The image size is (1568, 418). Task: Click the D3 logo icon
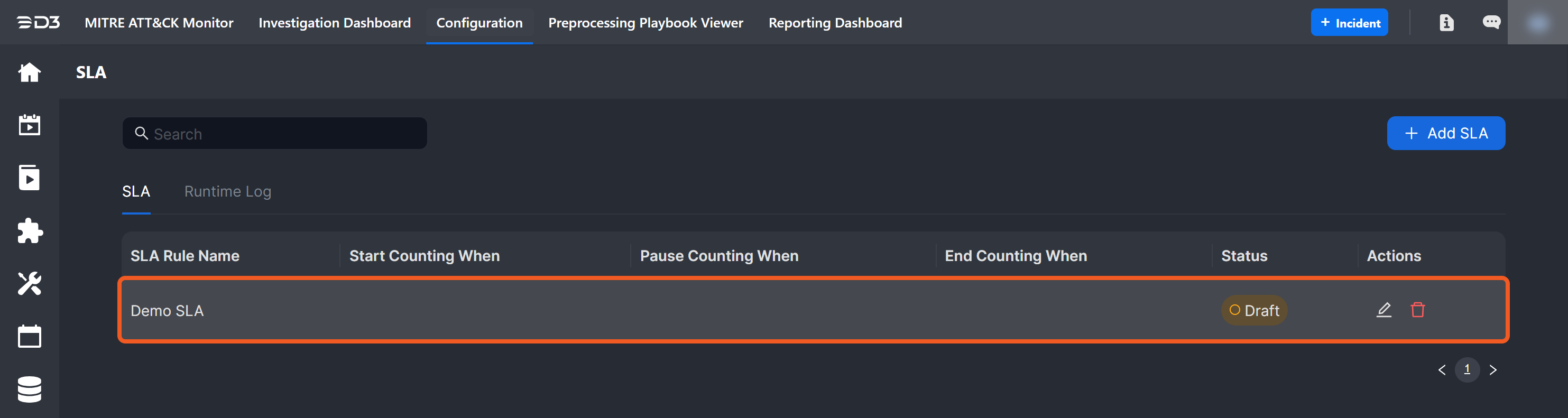pos(38,23)
